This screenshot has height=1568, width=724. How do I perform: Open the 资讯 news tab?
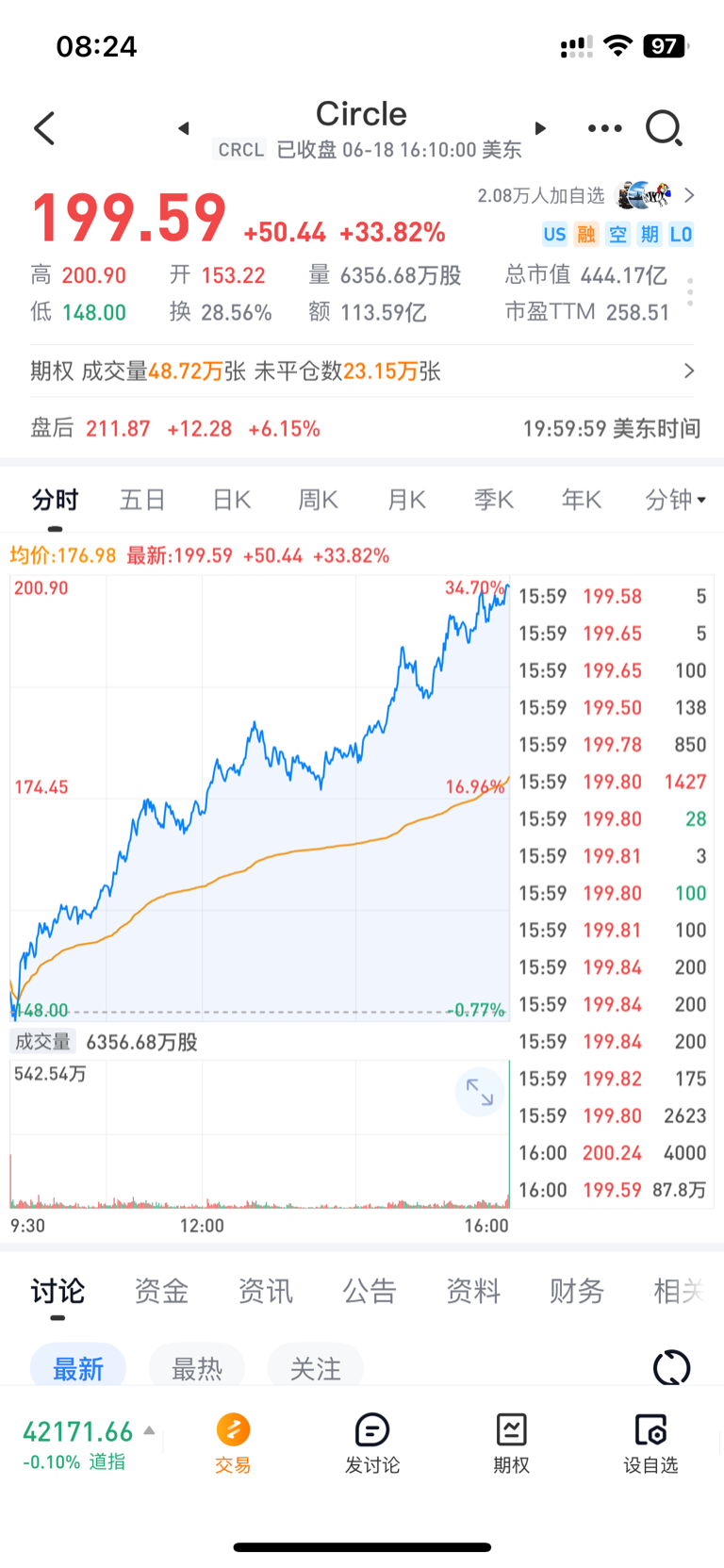pos(265,1291)
